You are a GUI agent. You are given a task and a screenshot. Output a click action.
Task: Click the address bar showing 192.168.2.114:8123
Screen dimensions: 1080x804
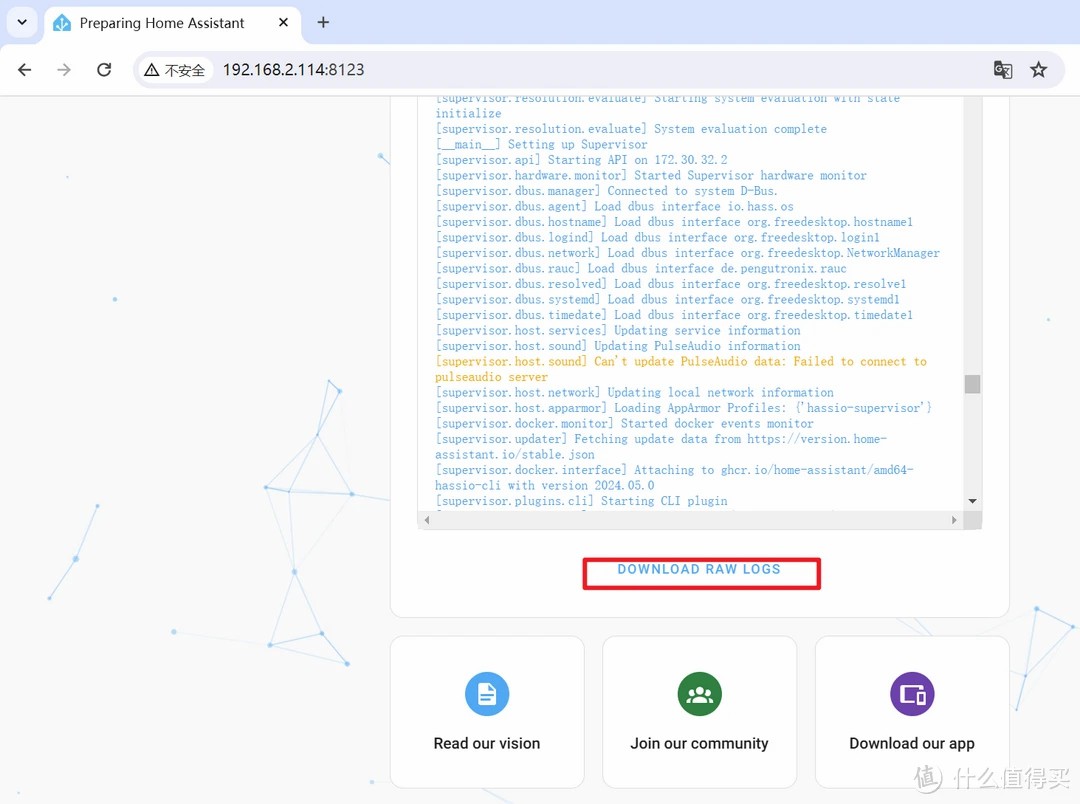pyautogui.click(x=500, y=70)
